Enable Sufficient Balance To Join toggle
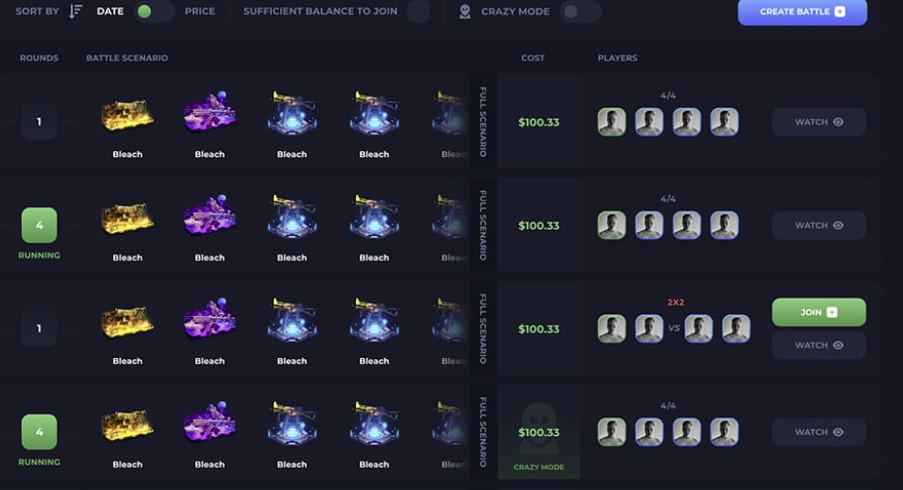Viewport: 903px width, 490px height. (419, 12)
